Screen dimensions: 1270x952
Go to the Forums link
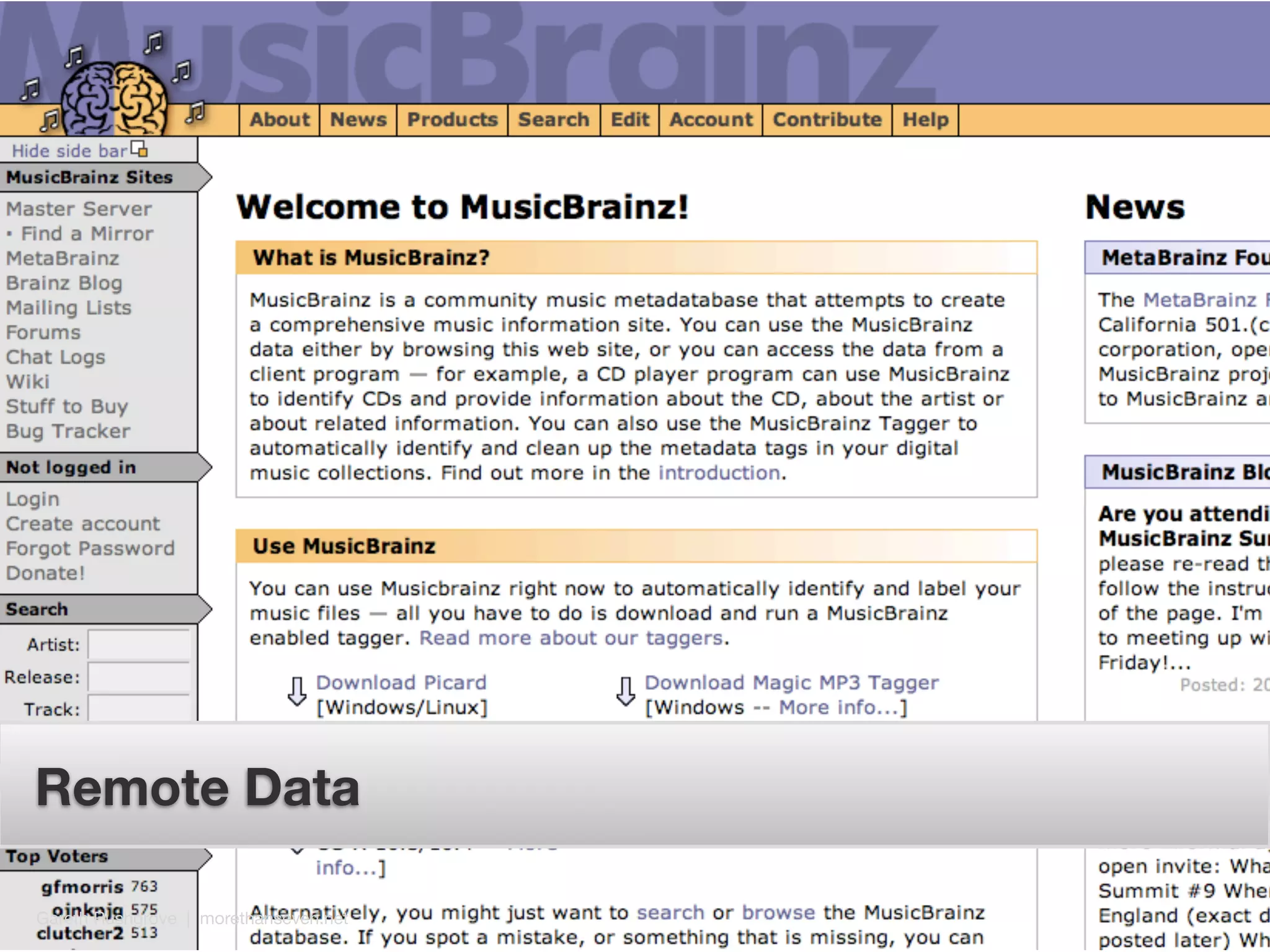click(43, 333)
